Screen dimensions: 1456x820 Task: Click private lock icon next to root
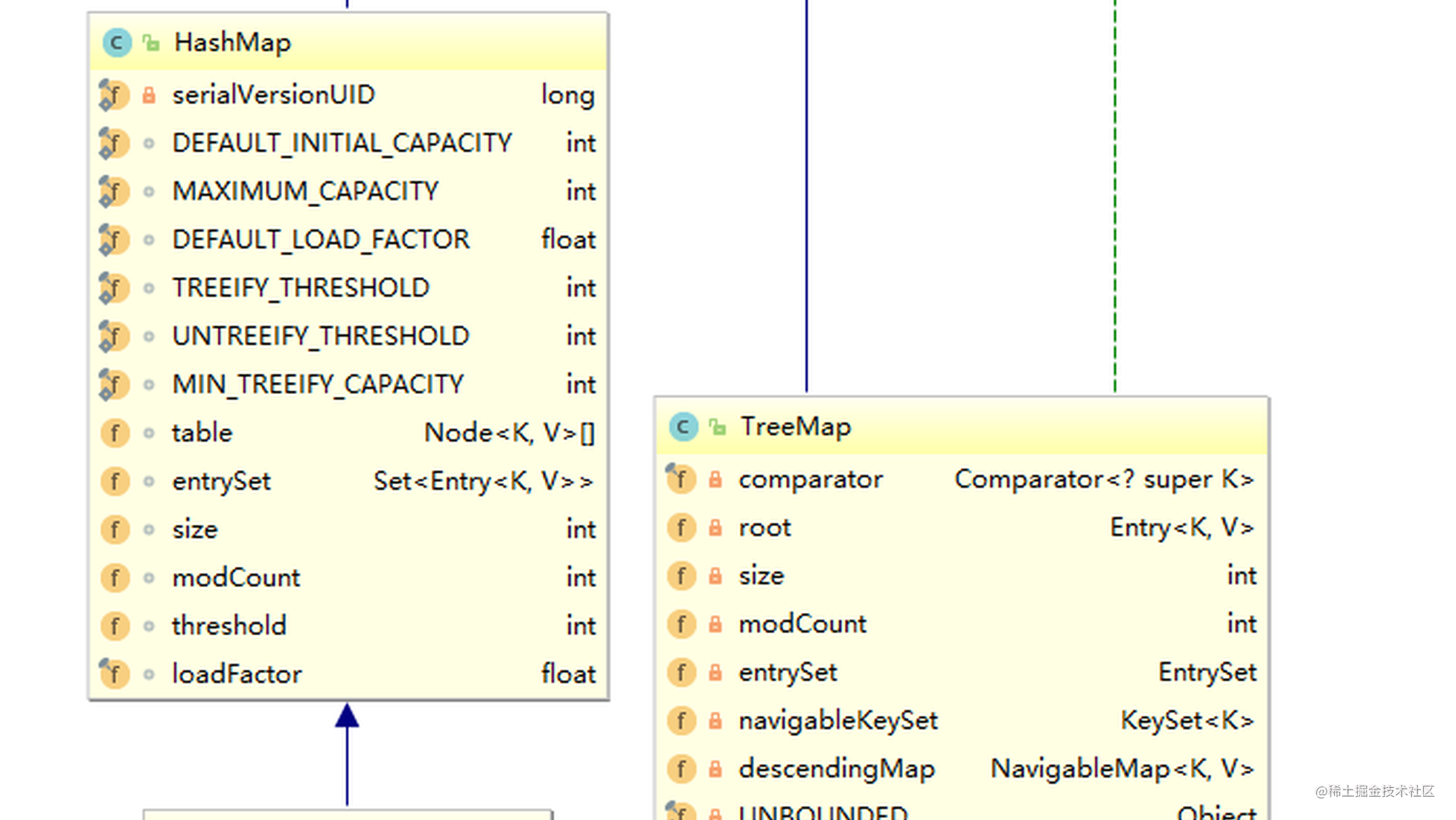click(715, 527)
